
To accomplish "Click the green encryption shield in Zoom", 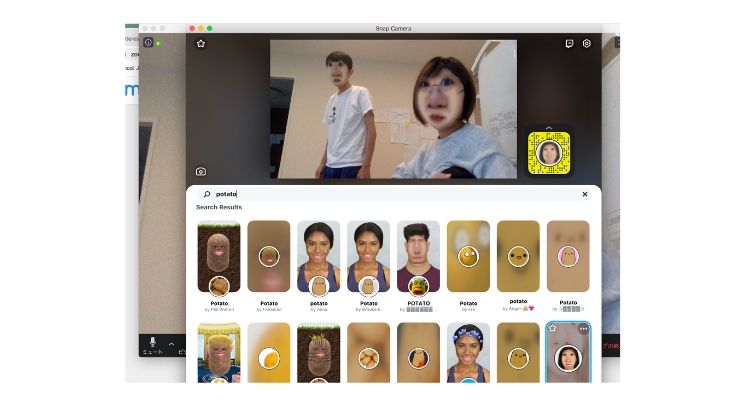I will pos(158,43).
